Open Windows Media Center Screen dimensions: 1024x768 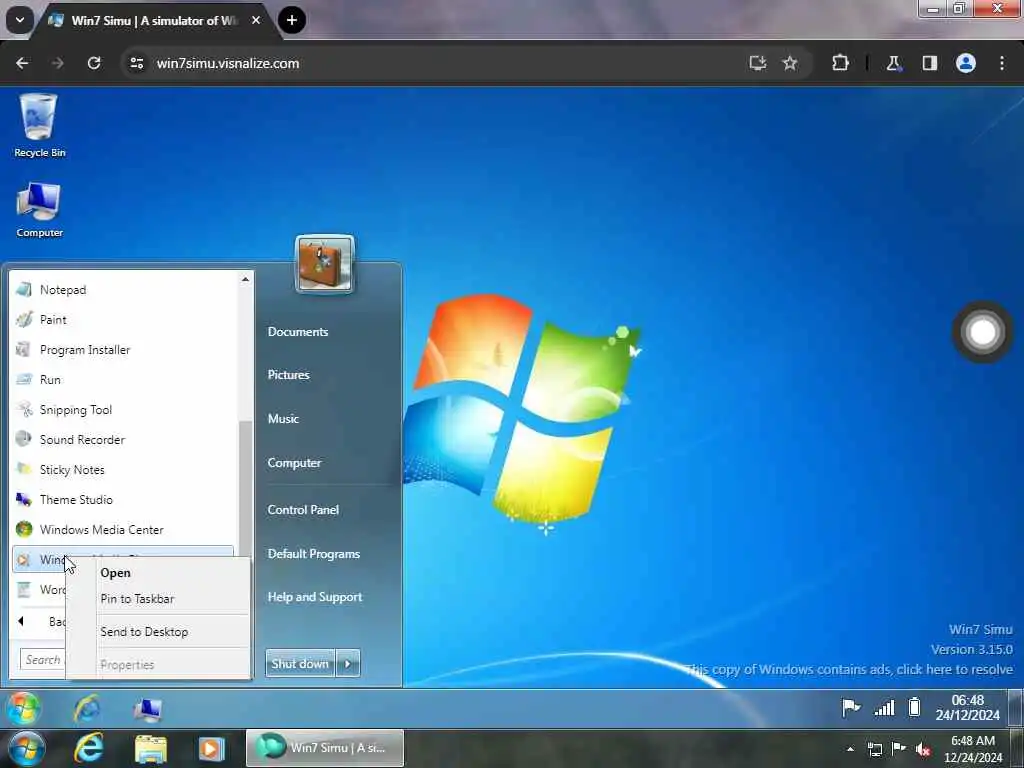pyautogui.click(x=123, y=530)
